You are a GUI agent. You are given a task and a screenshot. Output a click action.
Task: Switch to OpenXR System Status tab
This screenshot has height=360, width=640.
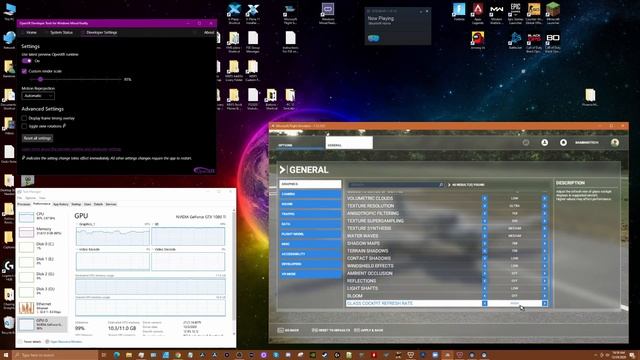(61, 33)
